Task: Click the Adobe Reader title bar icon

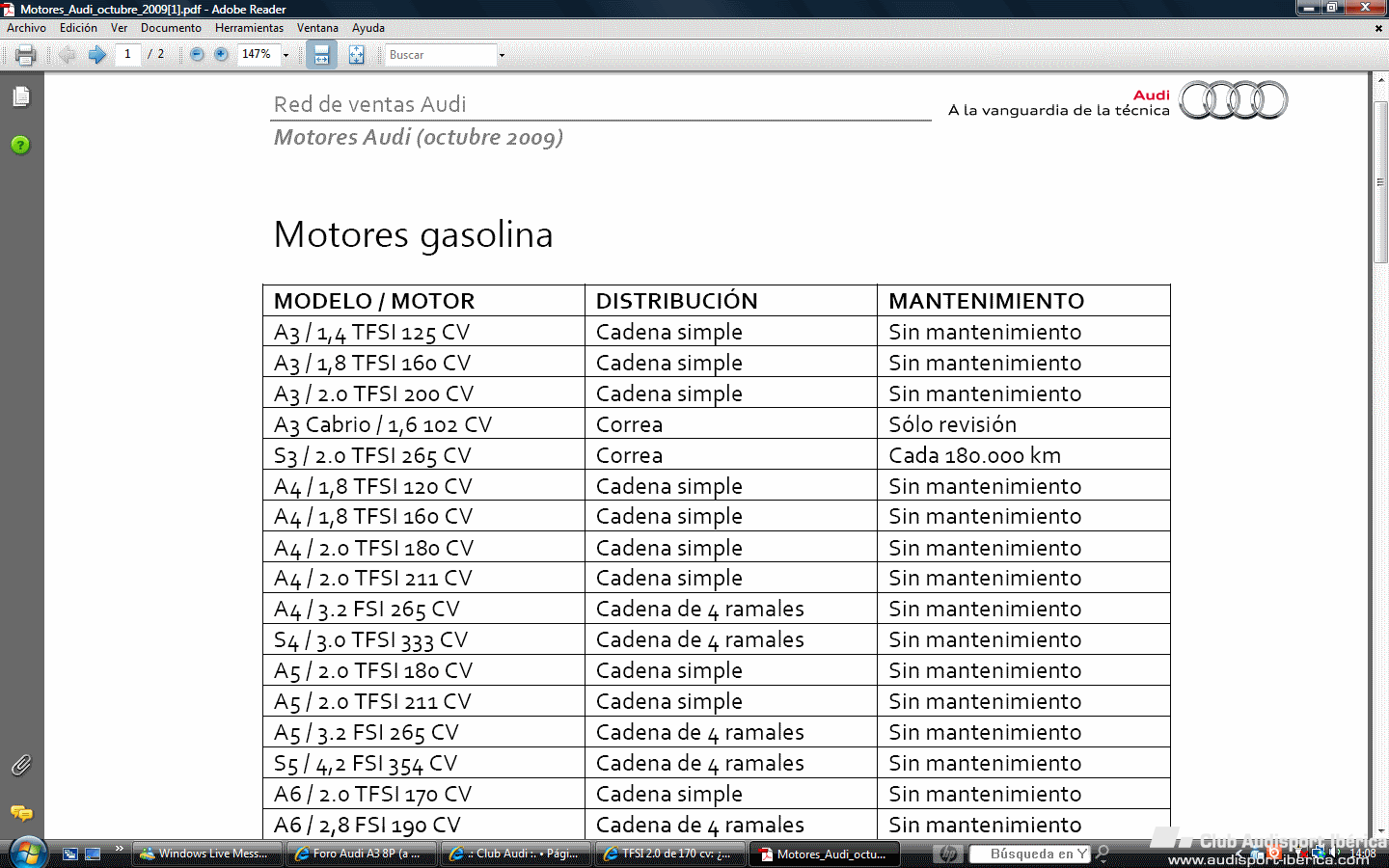Action: tap(9, 9)
